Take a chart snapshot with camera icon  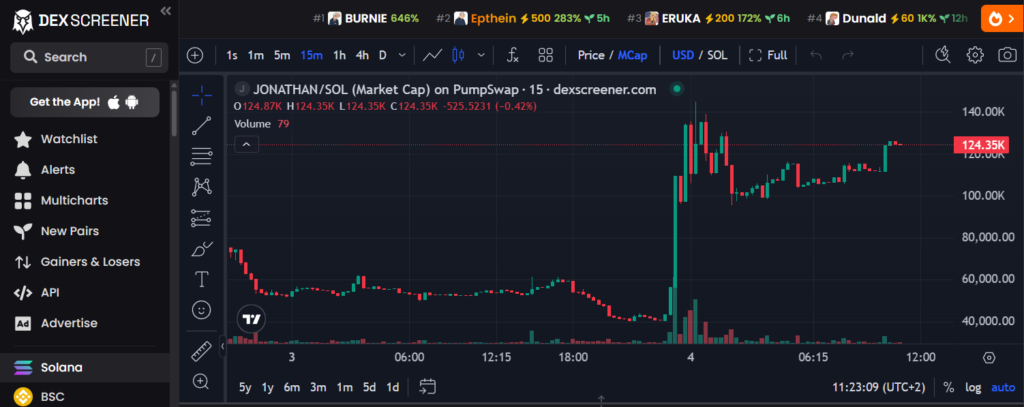tap(1006, 55)
